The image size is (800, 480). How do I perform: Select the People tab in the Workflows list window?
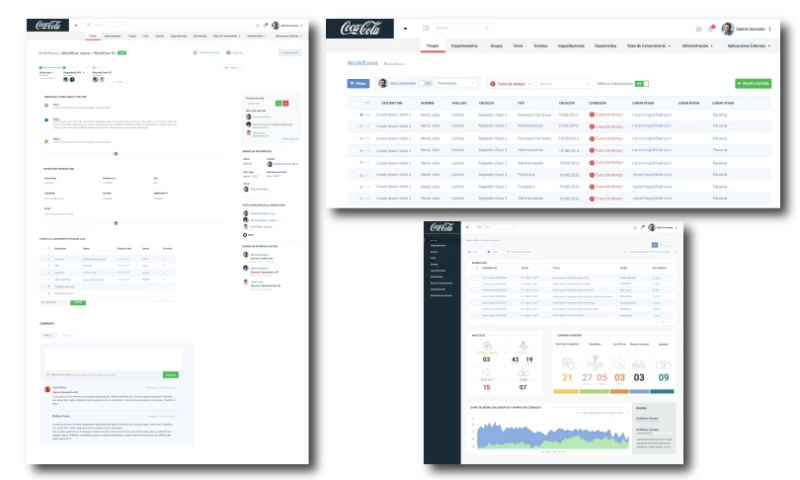(433, 46)
